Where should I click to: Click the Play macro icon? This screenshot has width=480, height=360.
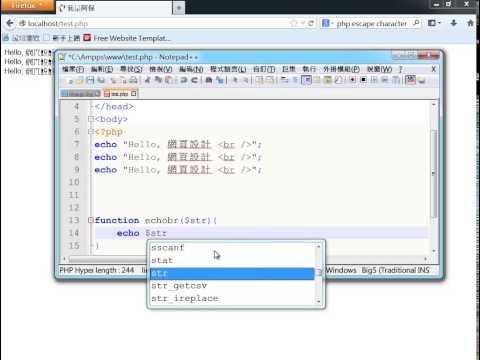pos(374,80)
